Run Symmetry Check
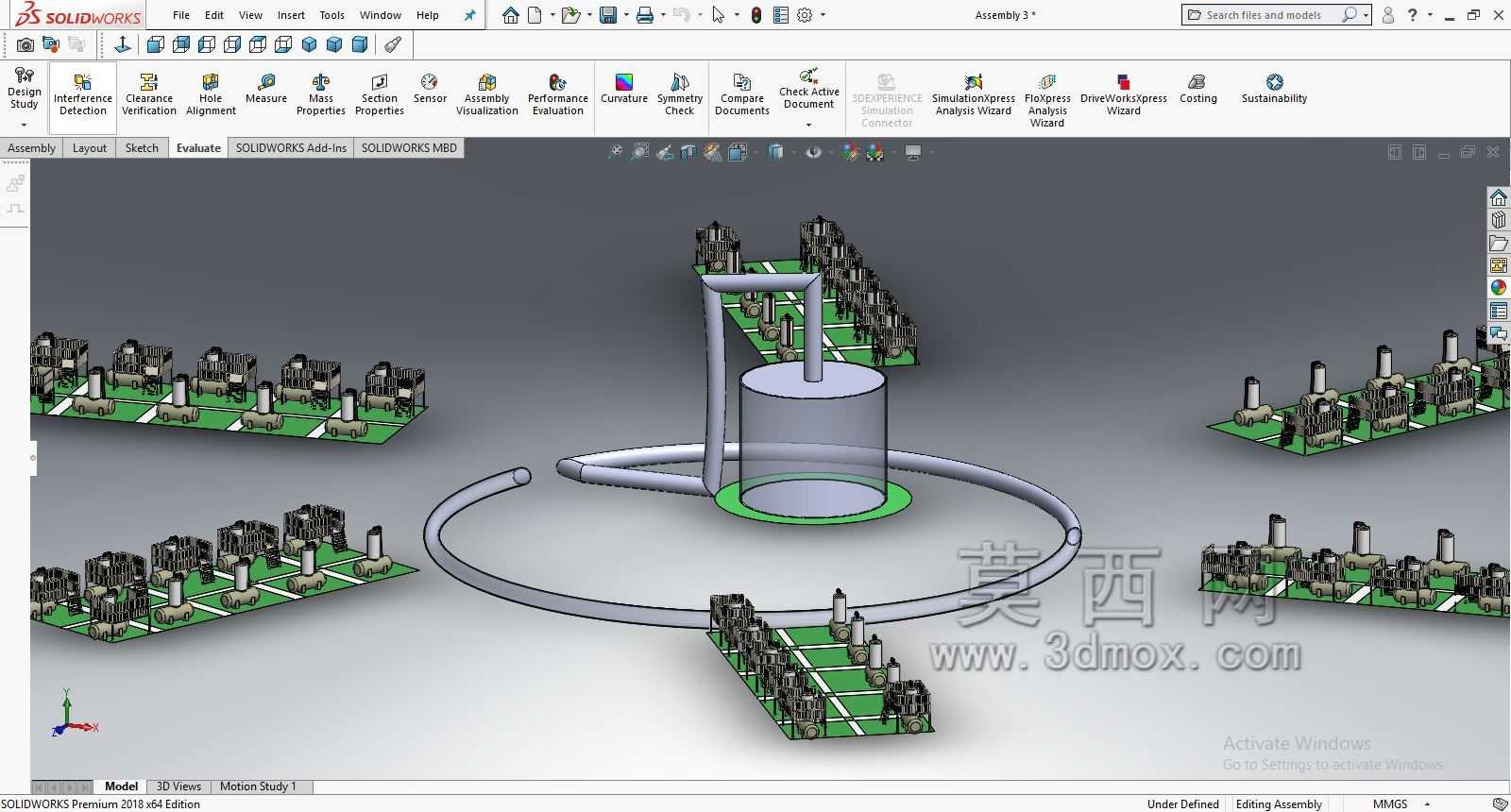 pyautogui.click(x=680, y=94)
